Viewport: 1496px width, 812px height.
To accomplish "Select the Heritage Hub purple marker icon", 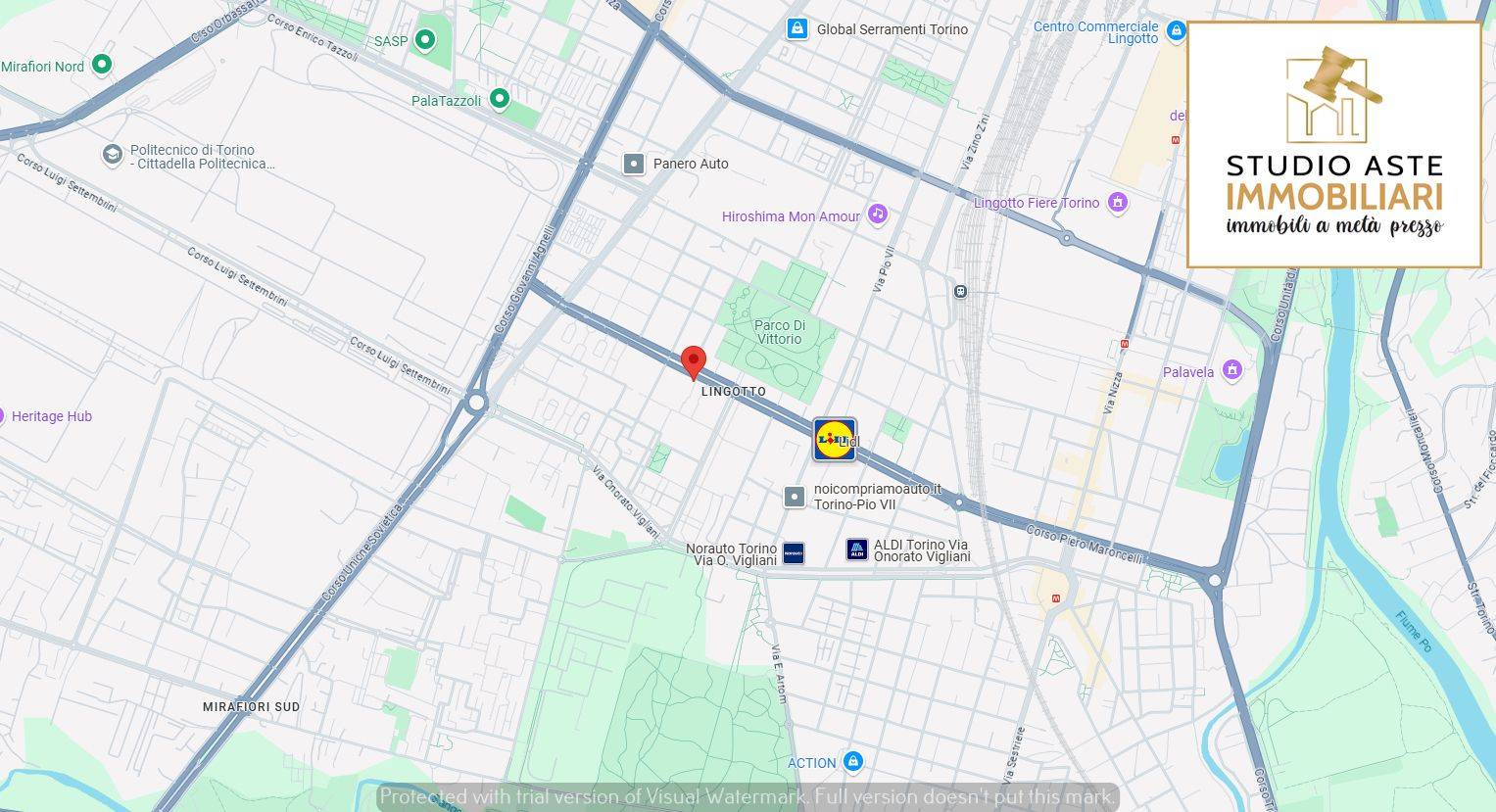I will (x=2, y=415).
